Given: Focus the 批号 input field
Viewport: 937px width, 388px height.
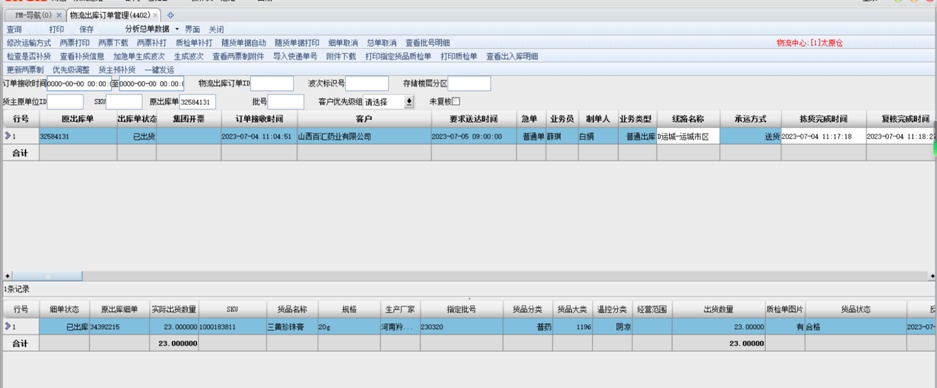Looking at the screenshot, I should [286, 102].
